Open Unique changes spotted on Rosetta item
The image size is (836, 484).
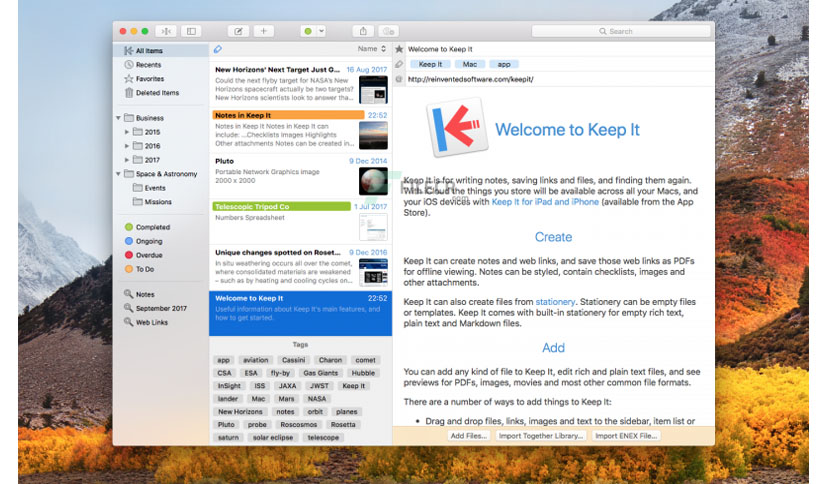301,267
